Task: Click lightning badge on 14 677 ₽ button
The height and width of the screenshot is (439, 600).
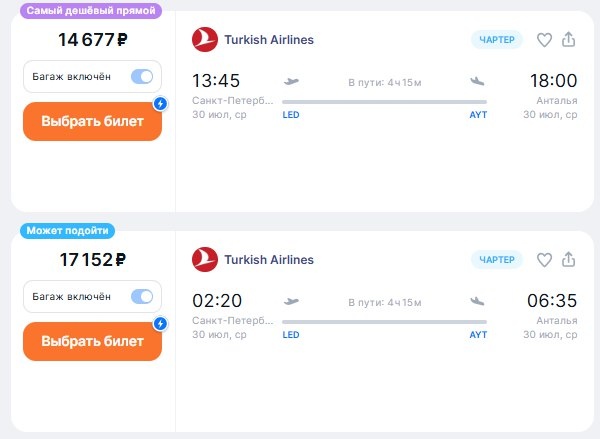Action: tap(160, 103)
